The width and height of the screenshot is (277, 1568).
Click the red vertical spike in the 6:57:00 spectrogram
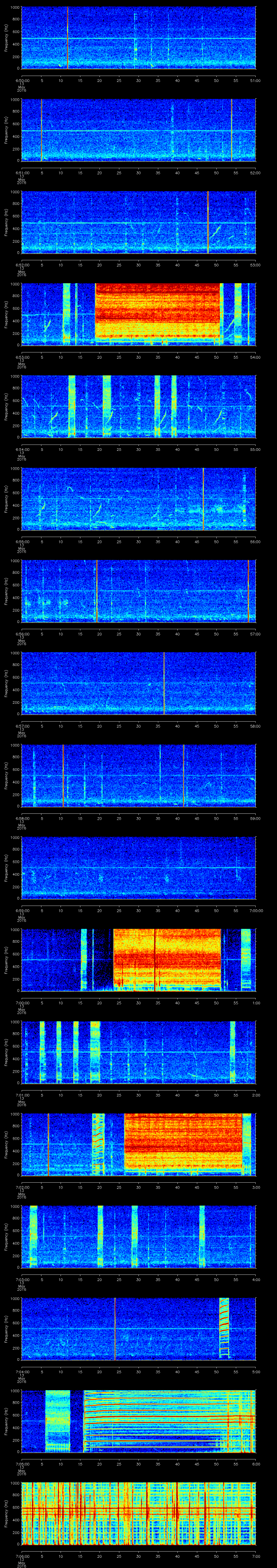coord(164,683)
